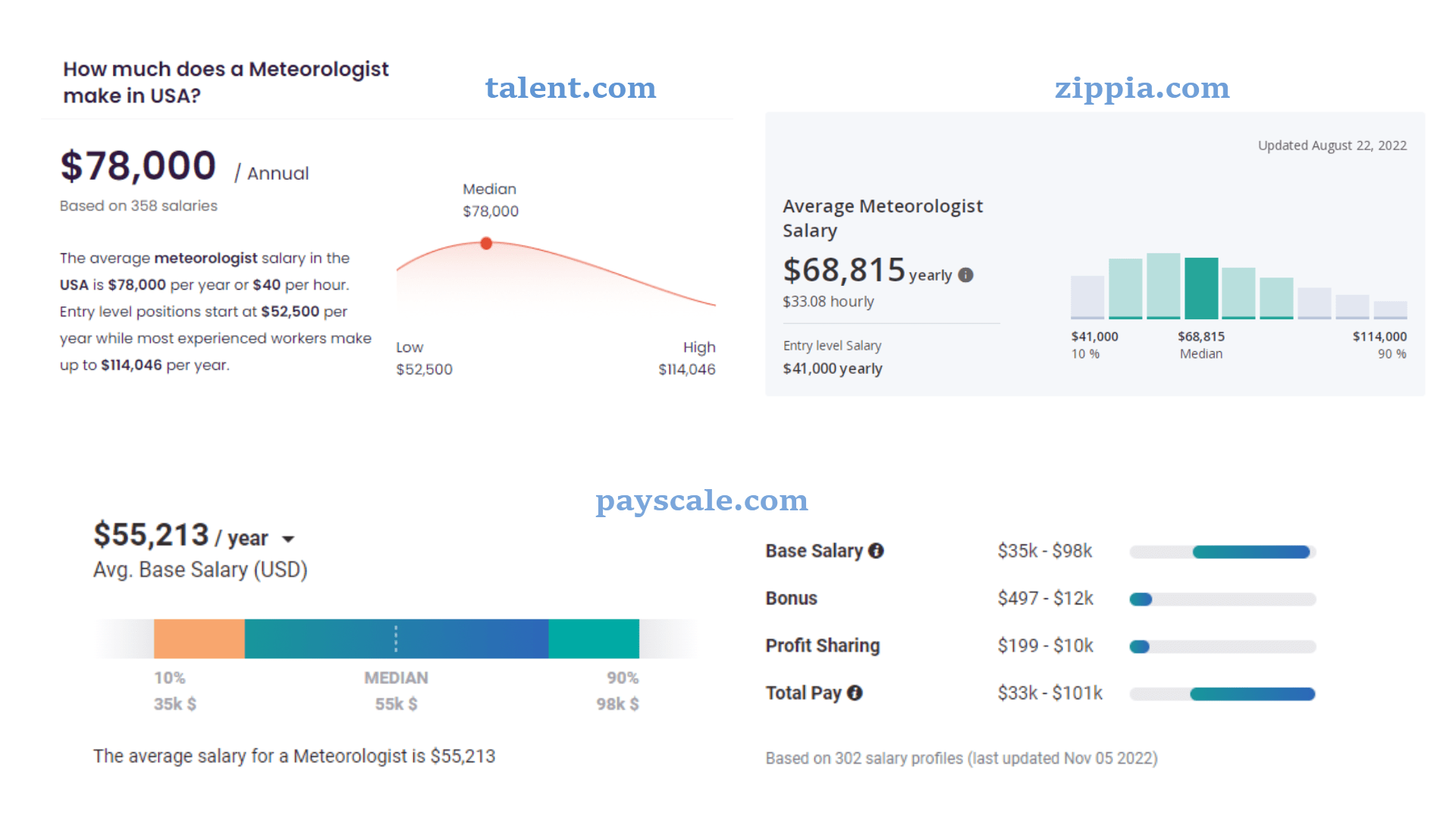Click the dark teal median histogram bar

click(1201, 288)
